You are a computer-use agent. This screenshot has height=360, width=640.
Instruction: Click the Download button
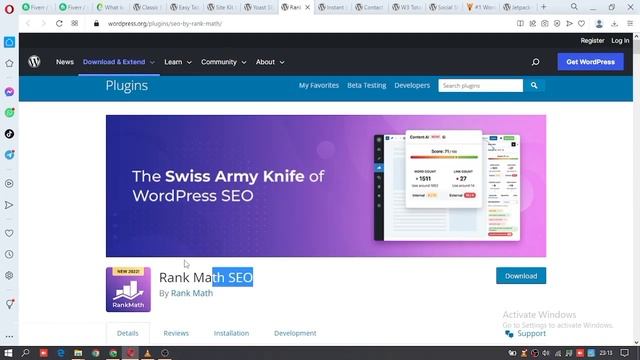coord(521,276)
